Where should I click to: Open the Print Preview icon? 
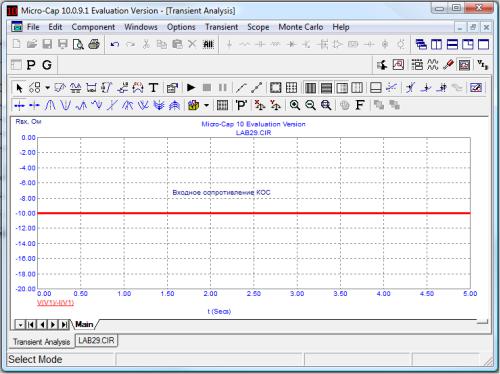coord(78,44)
